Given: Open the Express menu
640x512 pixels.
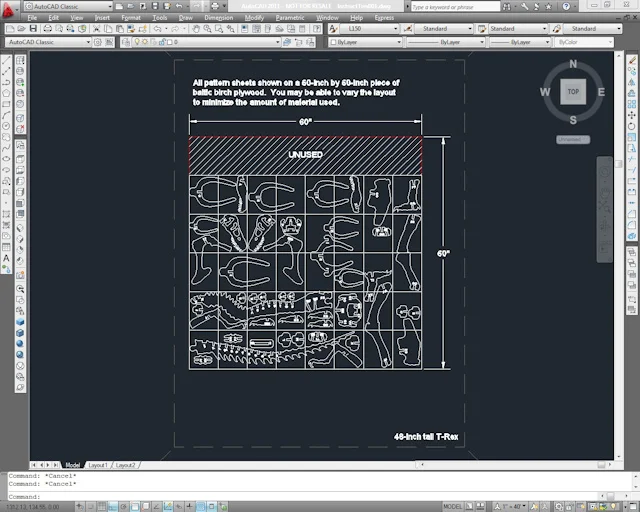Looking at the screenshot, I should (x=384, y=18).
